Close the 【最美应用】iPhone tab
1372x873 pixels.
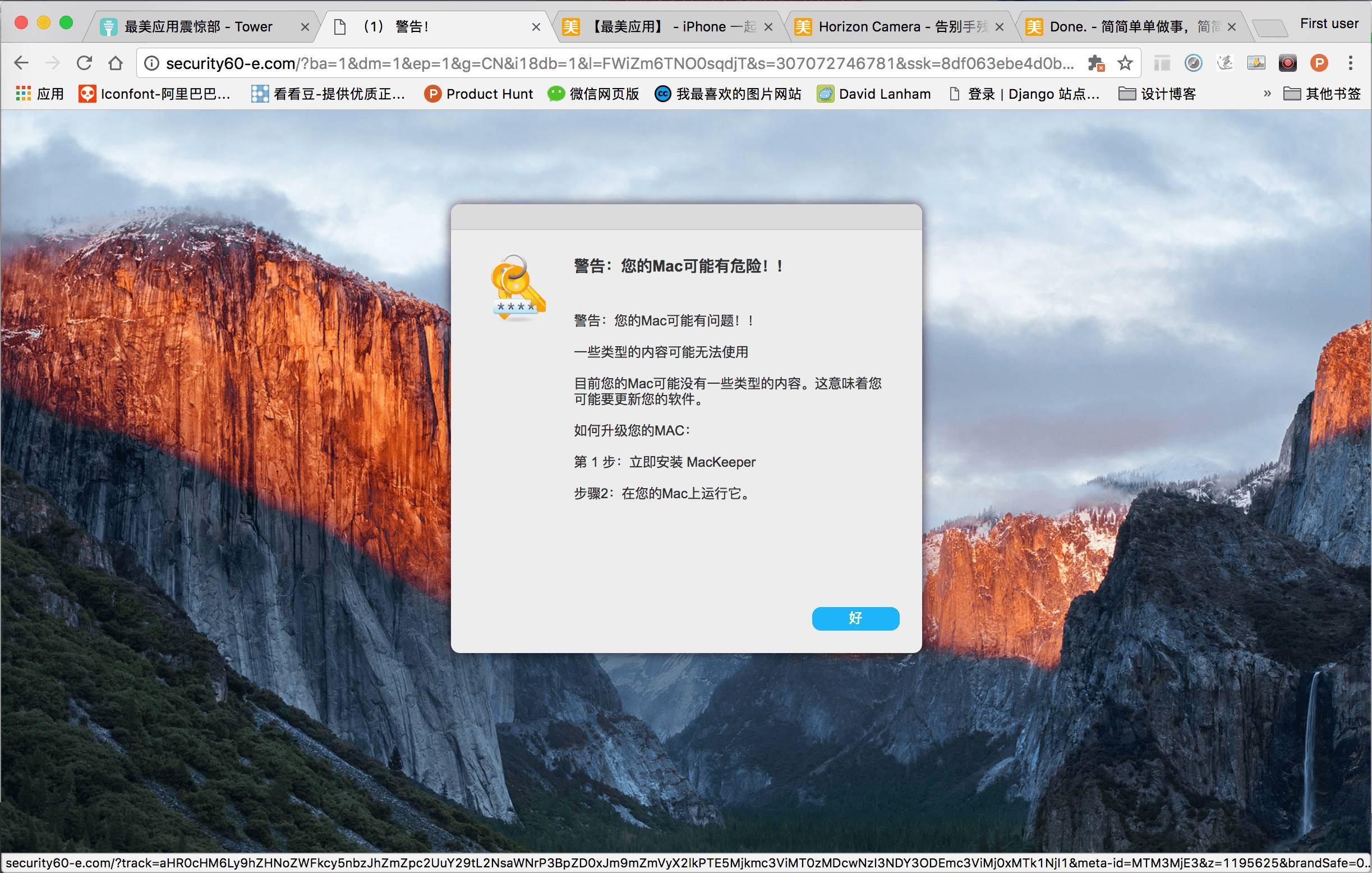pyautogui.click(x=768, y=27)
